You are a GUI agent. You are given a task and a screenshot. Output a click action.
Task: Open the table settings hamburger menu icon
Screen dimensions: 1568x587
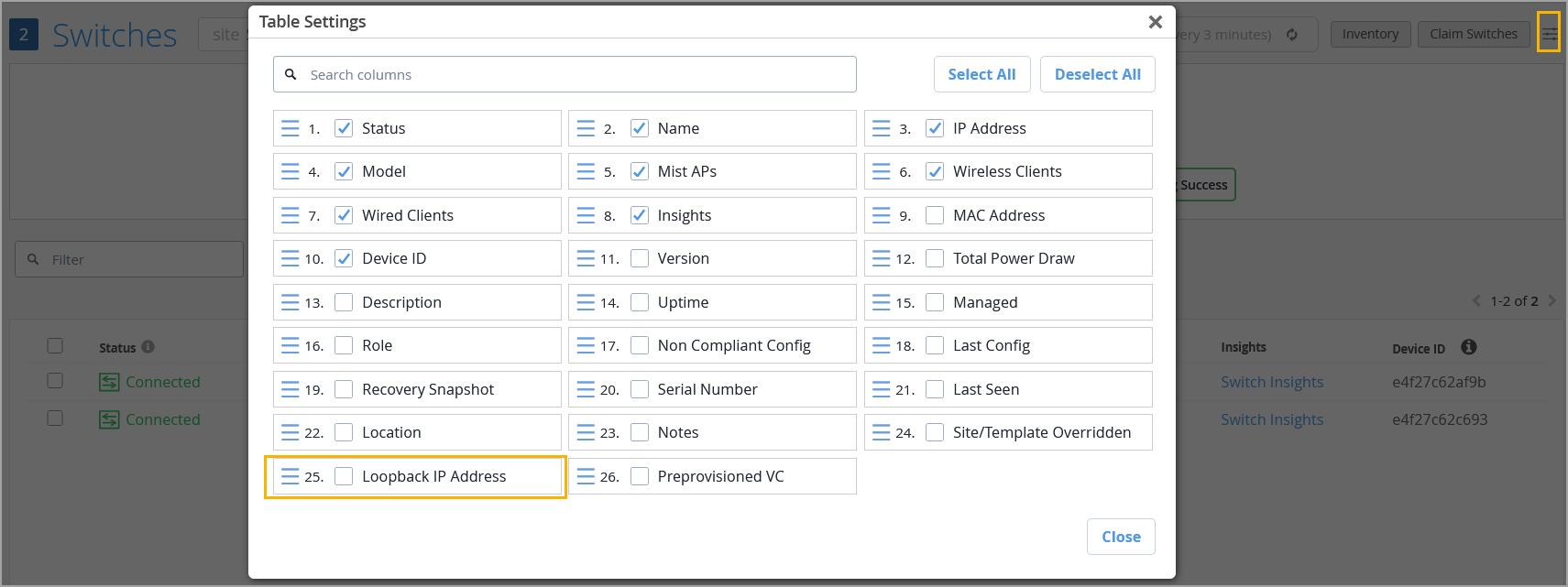1549,34
